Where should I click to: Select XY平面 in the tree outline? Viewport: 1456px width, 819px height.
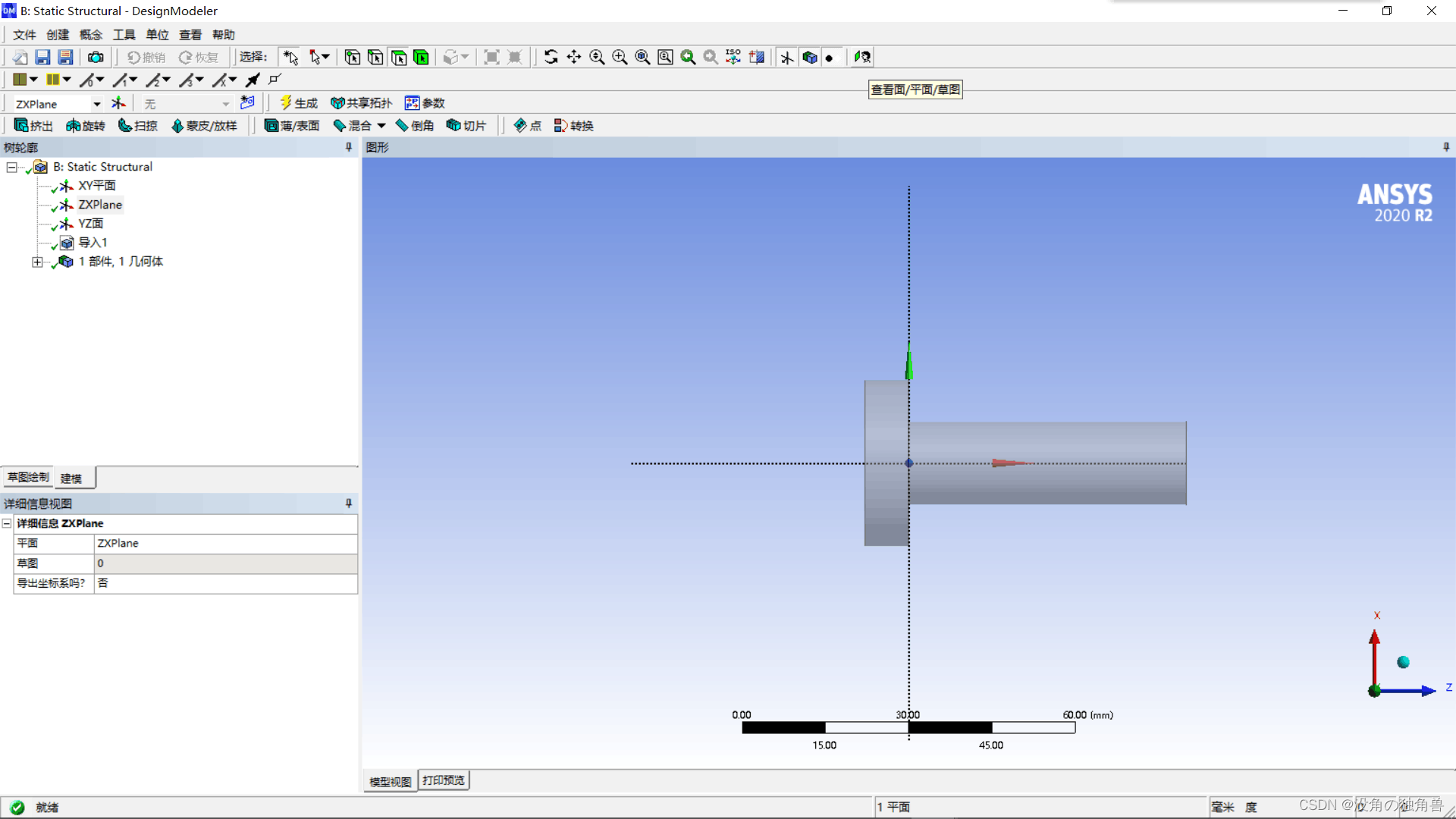[x=97, y=186]
